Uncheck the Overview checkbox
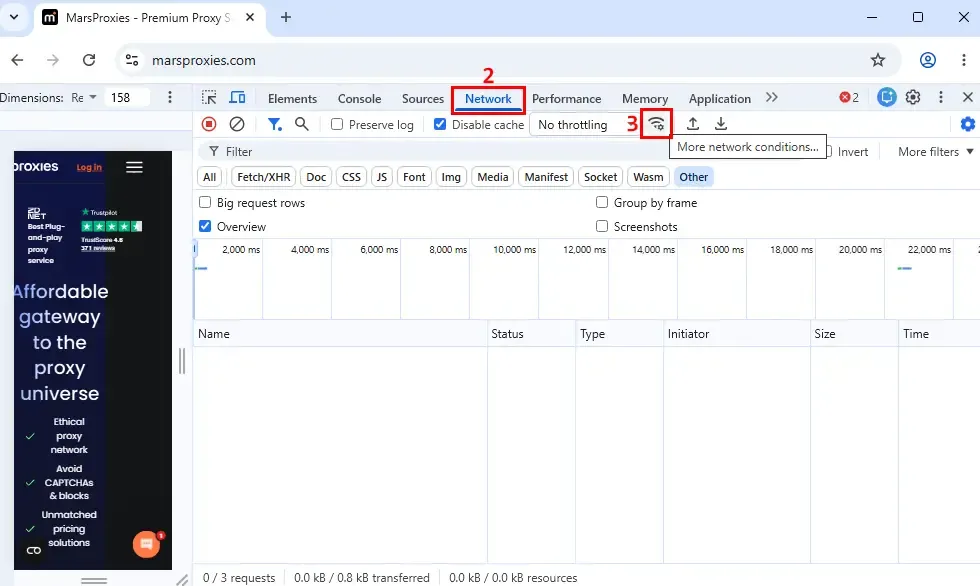Screen dimensions: 980x586 [205, 226]
